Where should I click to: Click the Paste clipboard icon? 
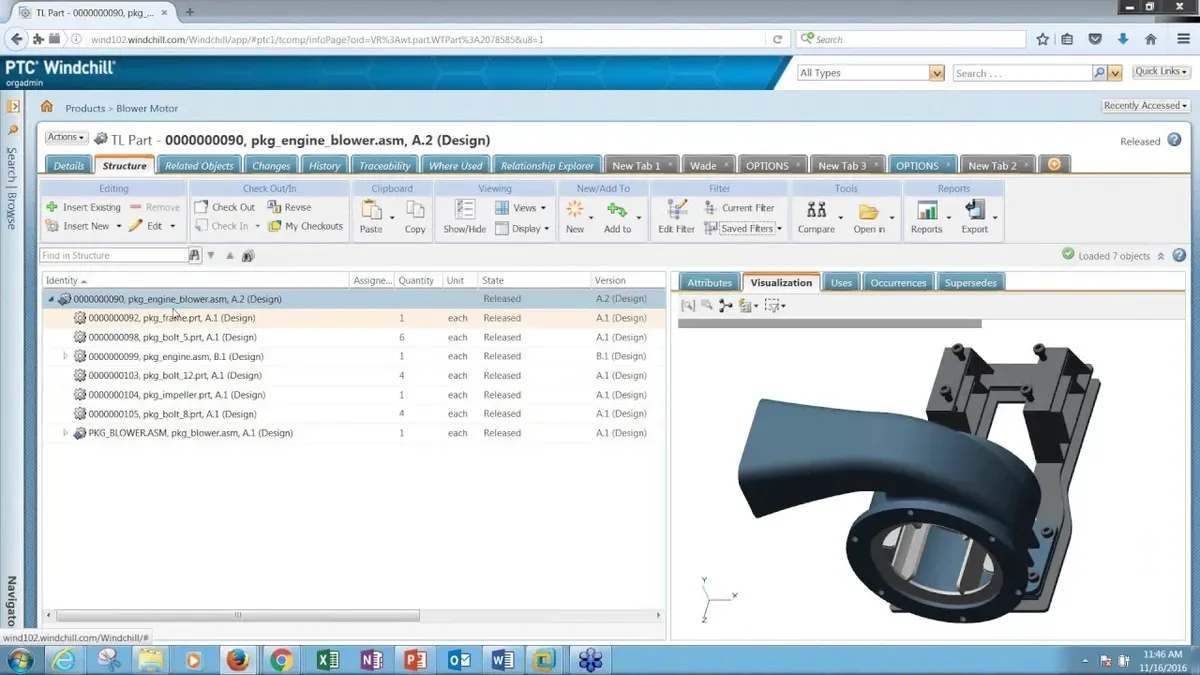click(x=371, y=211)
